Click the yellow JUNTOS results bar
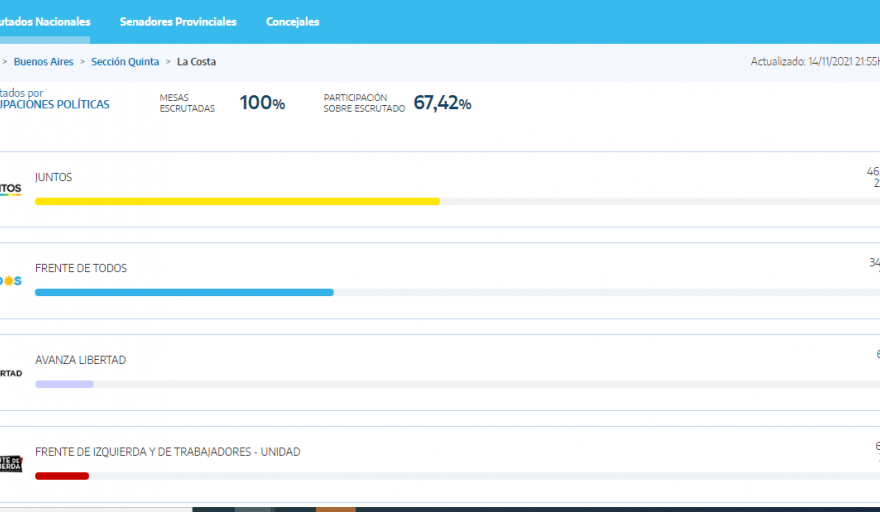The width and height of the screenshot is (880, 512). click(237, 201)
